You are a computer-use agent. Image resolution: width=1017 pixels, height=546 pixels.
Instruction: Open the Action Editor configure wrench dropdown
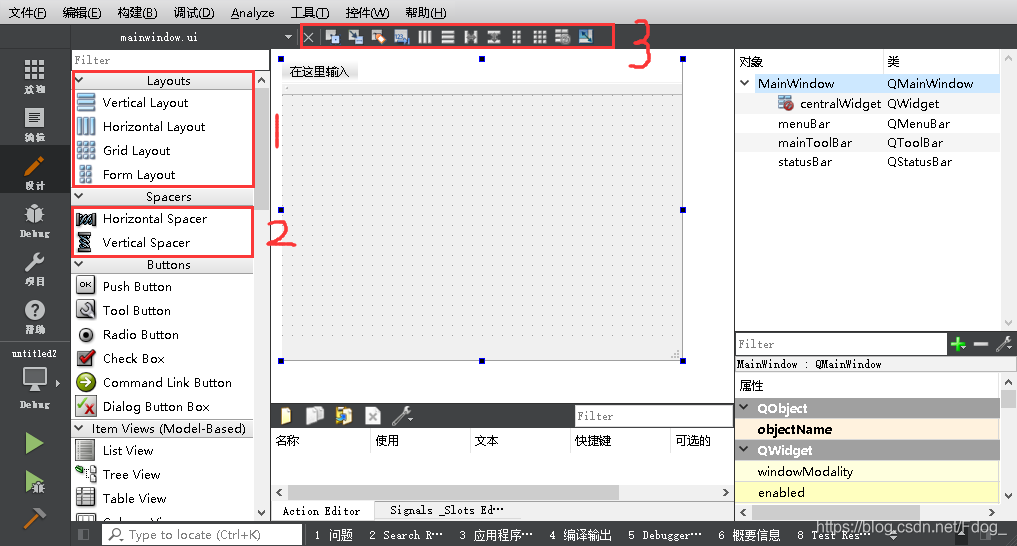[x=403, y=416]
